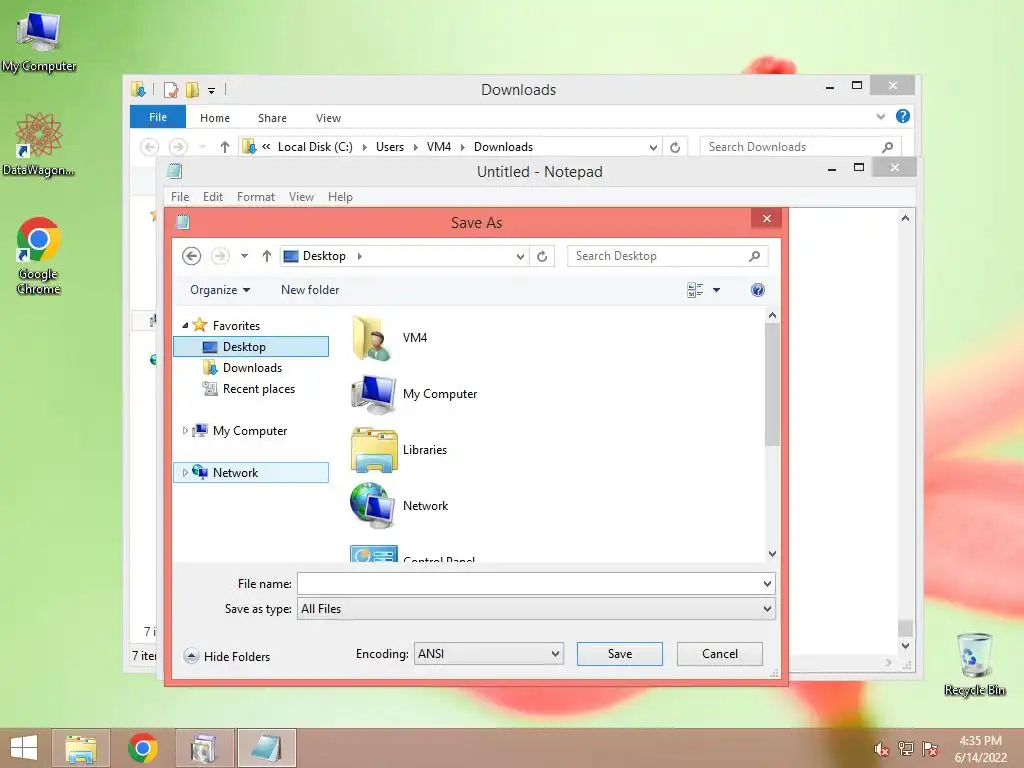This screenshot has height=768, width=1024.
Task: Open Organize dropdown menu
Action: [220, 290]
